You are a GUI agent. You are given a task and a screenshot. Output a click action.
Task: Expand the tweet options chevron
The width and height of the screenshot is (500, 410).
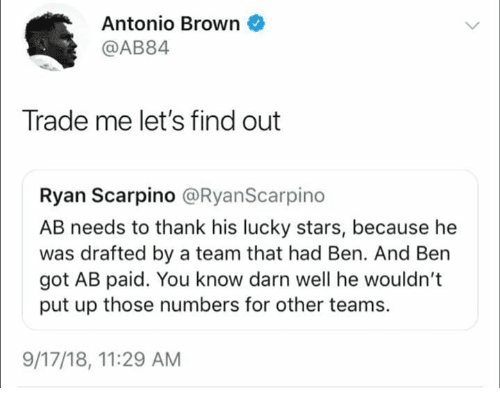(472, 25)
